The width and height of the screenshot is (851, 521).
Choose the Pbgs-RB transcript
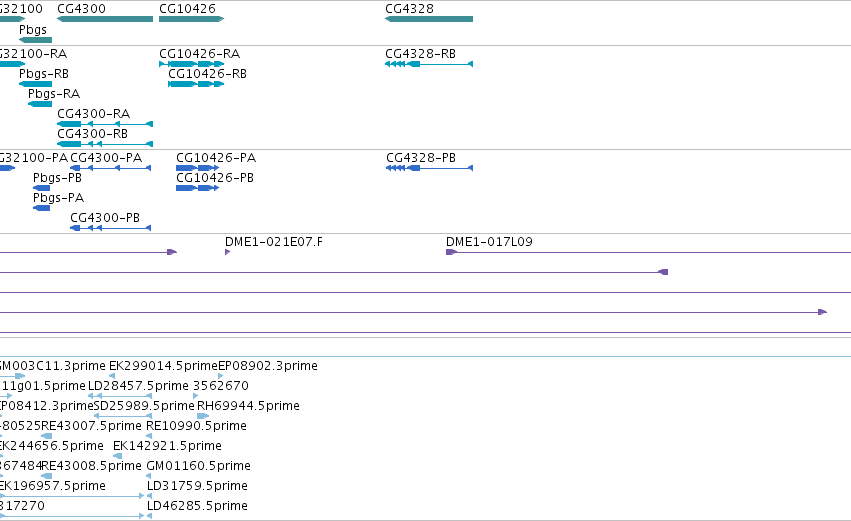[x=35, y=84]
